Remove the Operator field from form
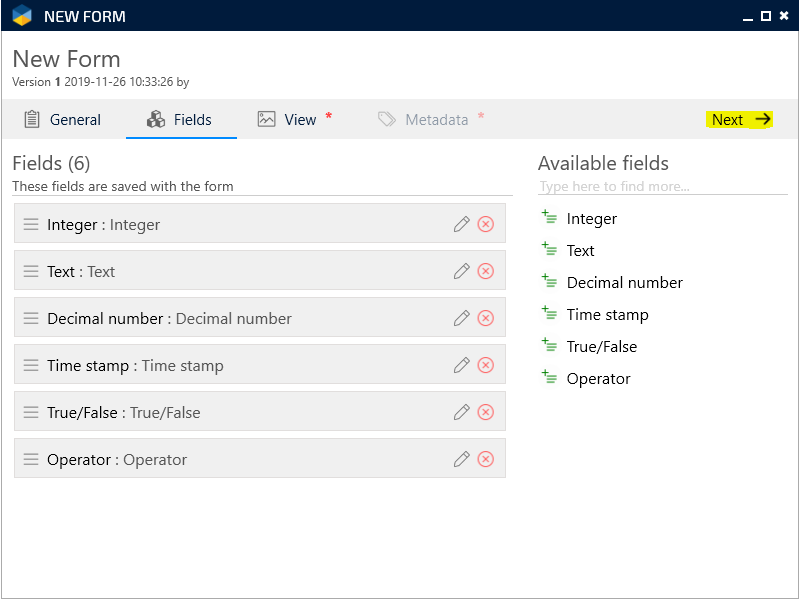 [x=486, y=459]
